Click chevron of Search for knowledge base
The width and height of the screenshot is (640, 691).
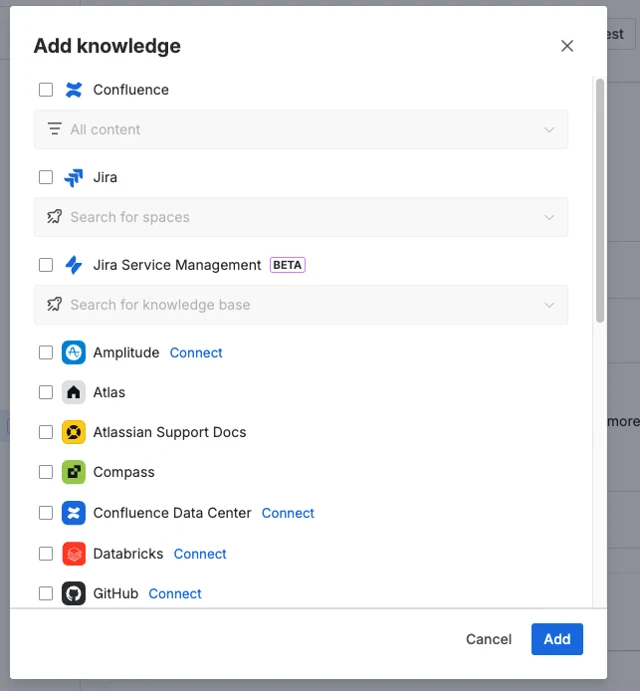click(x=549, y=305)
